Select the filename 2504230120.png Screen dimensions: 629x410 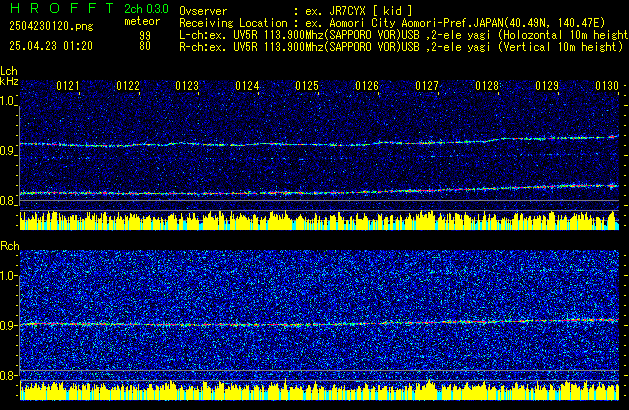click(x=51, y=26)
